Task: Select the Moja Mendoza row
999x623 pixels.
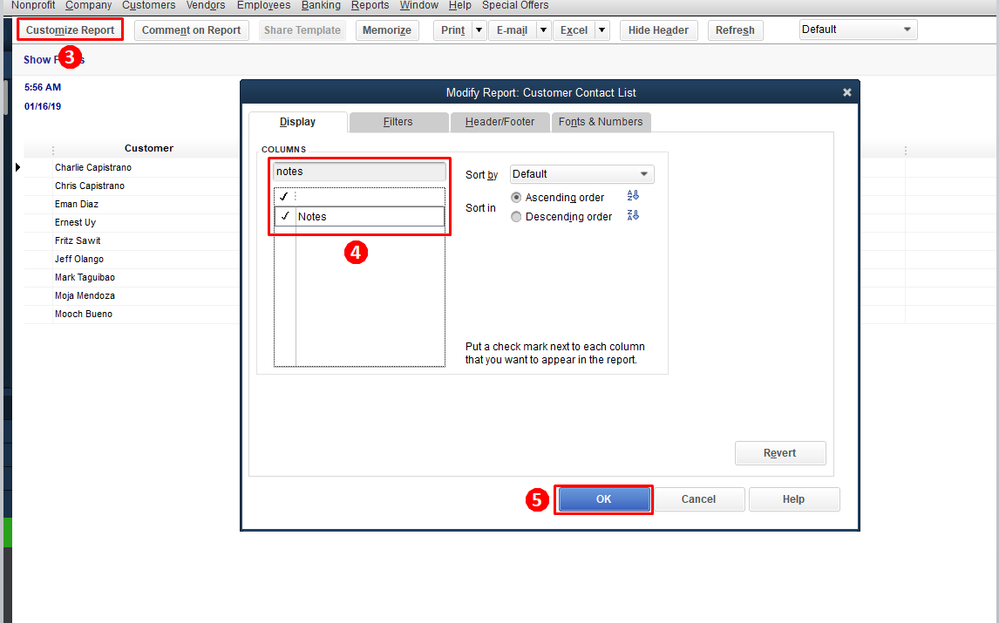Action: pyautogui.click(x=85, y=296)
